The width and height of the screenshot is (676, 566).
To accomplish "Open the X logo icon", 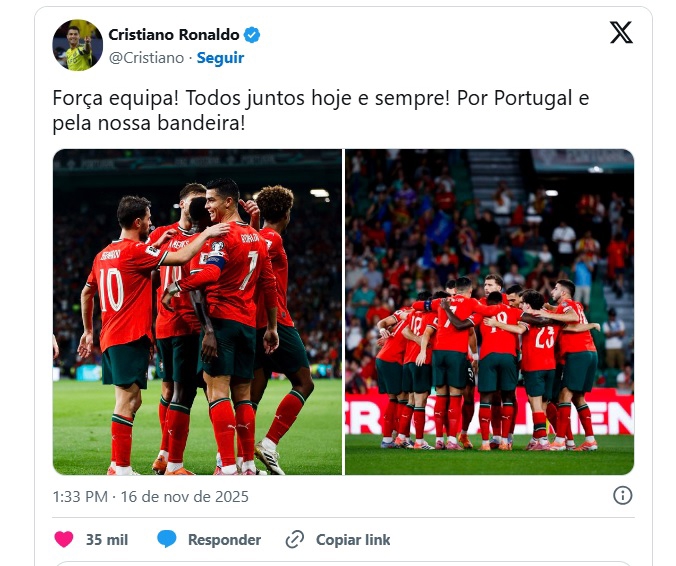I will point(621,32).
